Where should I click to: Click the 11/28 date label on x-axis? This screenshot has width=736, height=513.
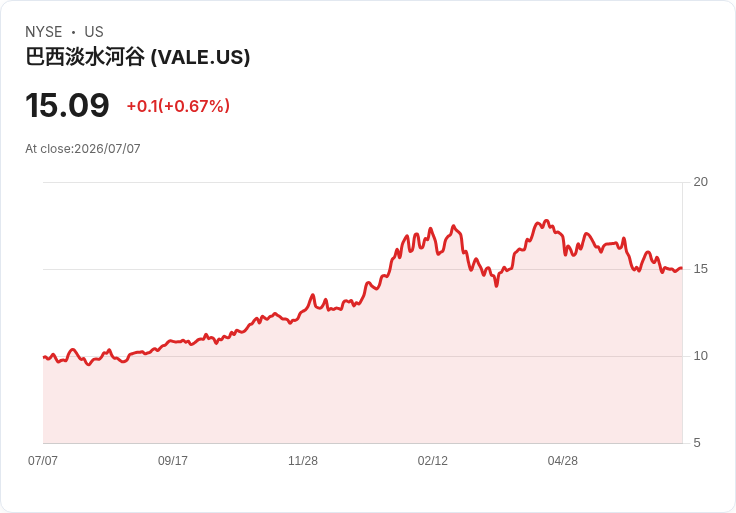[x=303, y=460]
